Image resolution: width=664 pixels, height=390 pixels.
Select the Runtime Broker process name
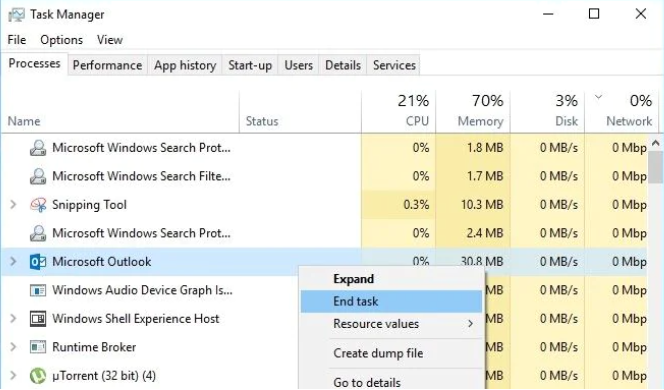pyautogui.click(x=94, y=347)
